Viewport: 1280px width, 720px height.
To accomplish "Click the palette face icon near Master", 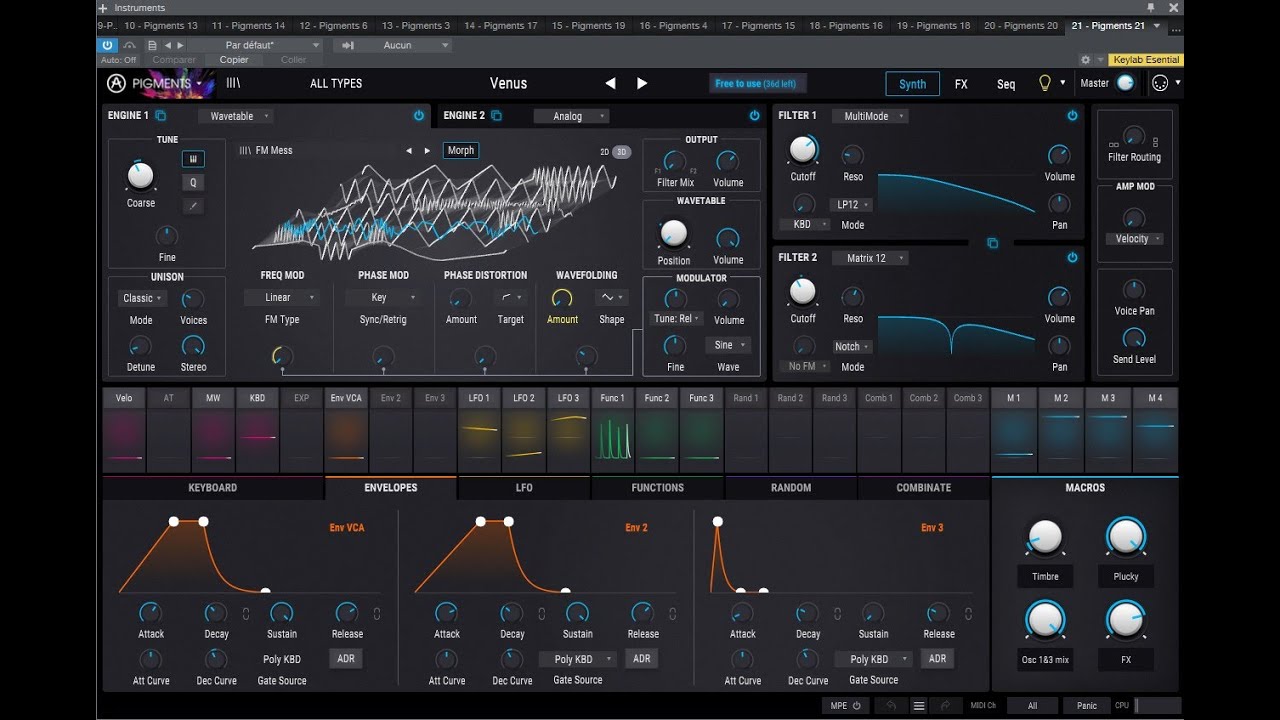I will click(1160, 83).
